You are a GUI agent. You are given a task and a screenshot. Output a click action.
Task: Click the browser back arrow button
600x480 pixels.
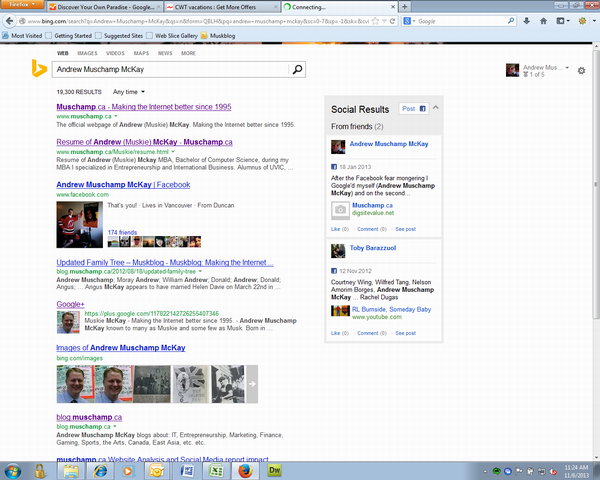10,21
